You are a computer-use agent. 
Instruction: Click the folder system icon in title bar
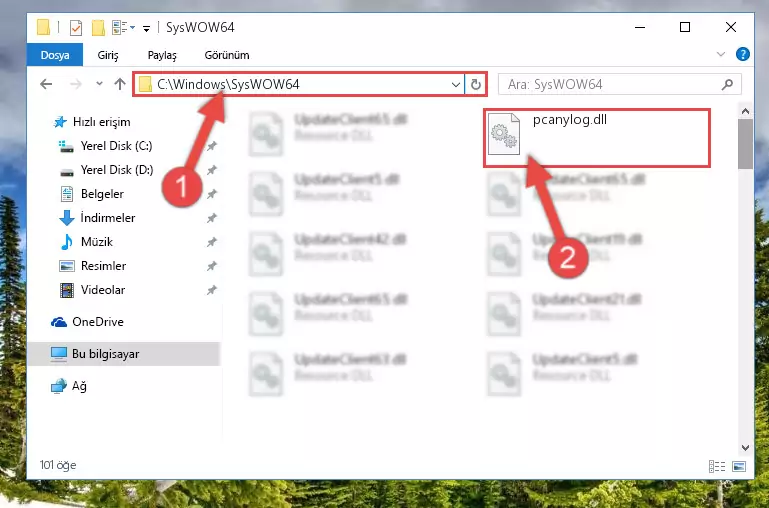click(x=44, y=27)
